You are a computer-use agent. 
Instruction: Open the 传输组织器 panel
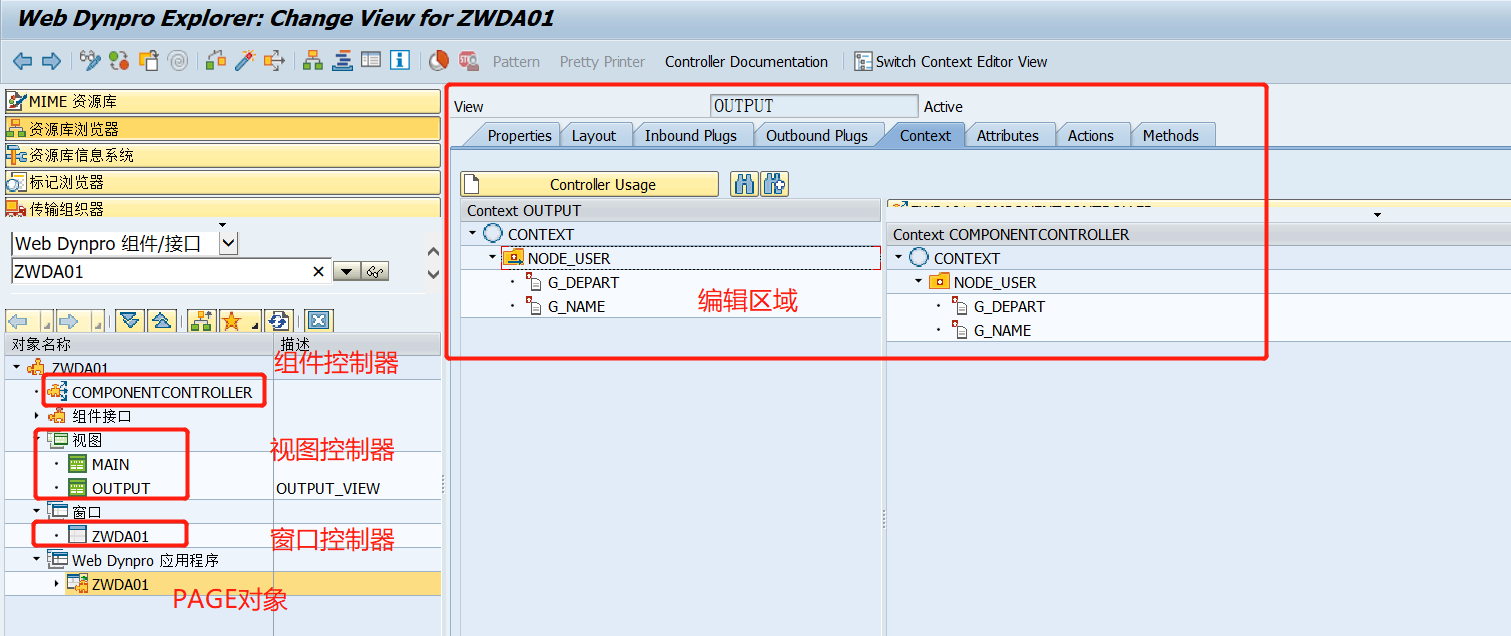coord(222,208)
